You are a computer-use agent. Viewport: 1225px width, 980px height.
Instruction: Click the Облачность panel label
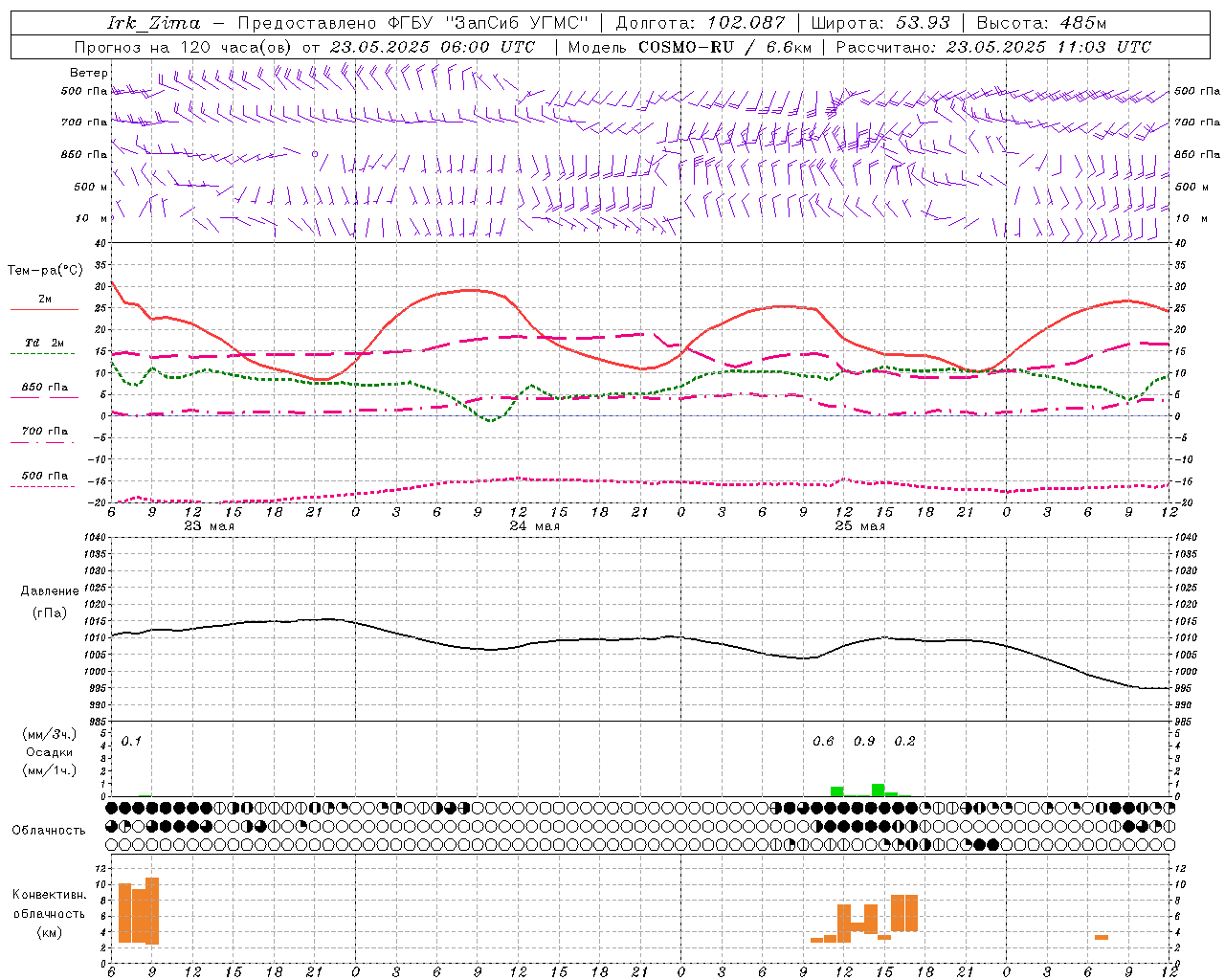click(x=49, y=831)
